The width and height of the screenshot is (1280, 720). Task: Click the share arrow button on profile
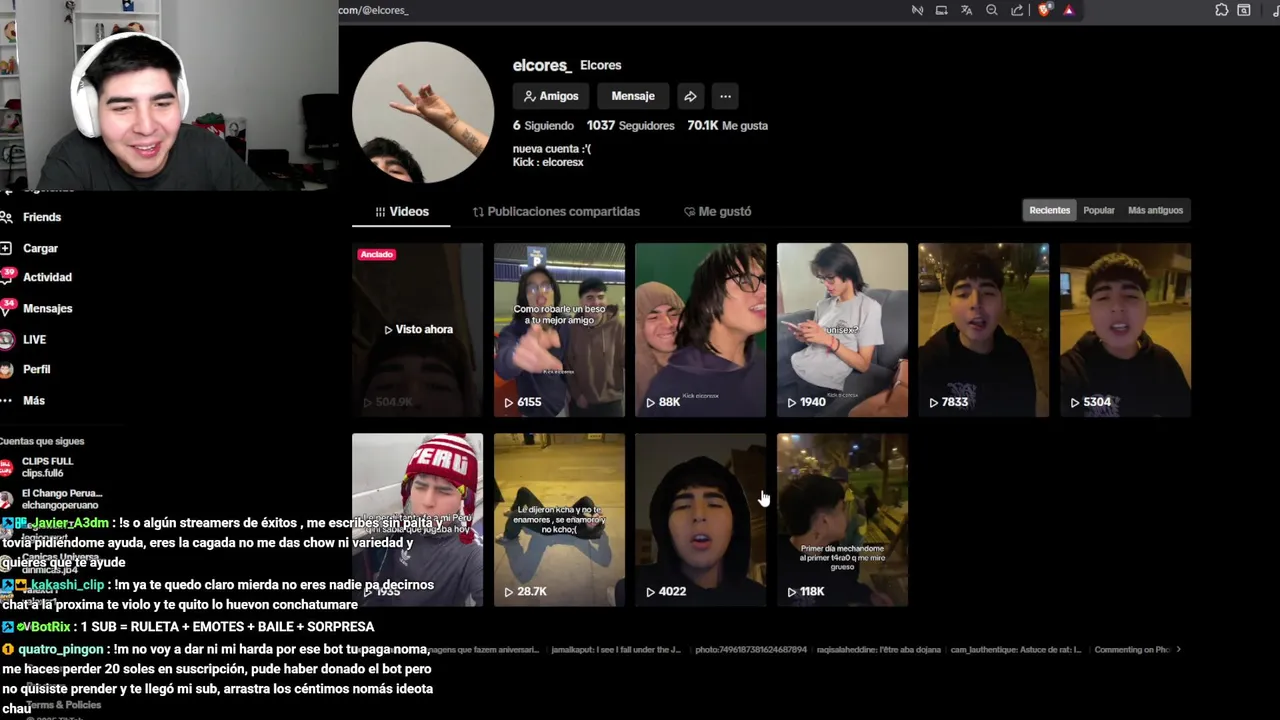pos(690,96)
